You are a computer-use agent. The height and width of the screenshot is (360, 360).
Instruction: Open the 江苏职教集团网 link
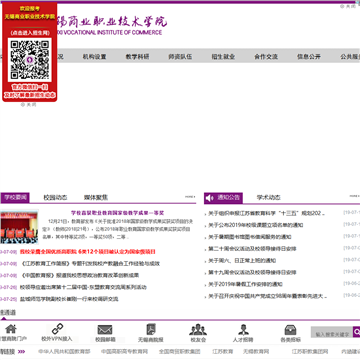[310, 351]
